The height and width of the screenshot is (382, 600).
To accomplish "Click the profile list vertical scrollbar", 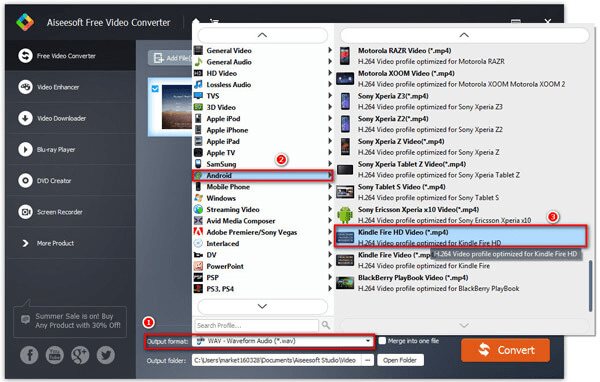I will 591,285.
